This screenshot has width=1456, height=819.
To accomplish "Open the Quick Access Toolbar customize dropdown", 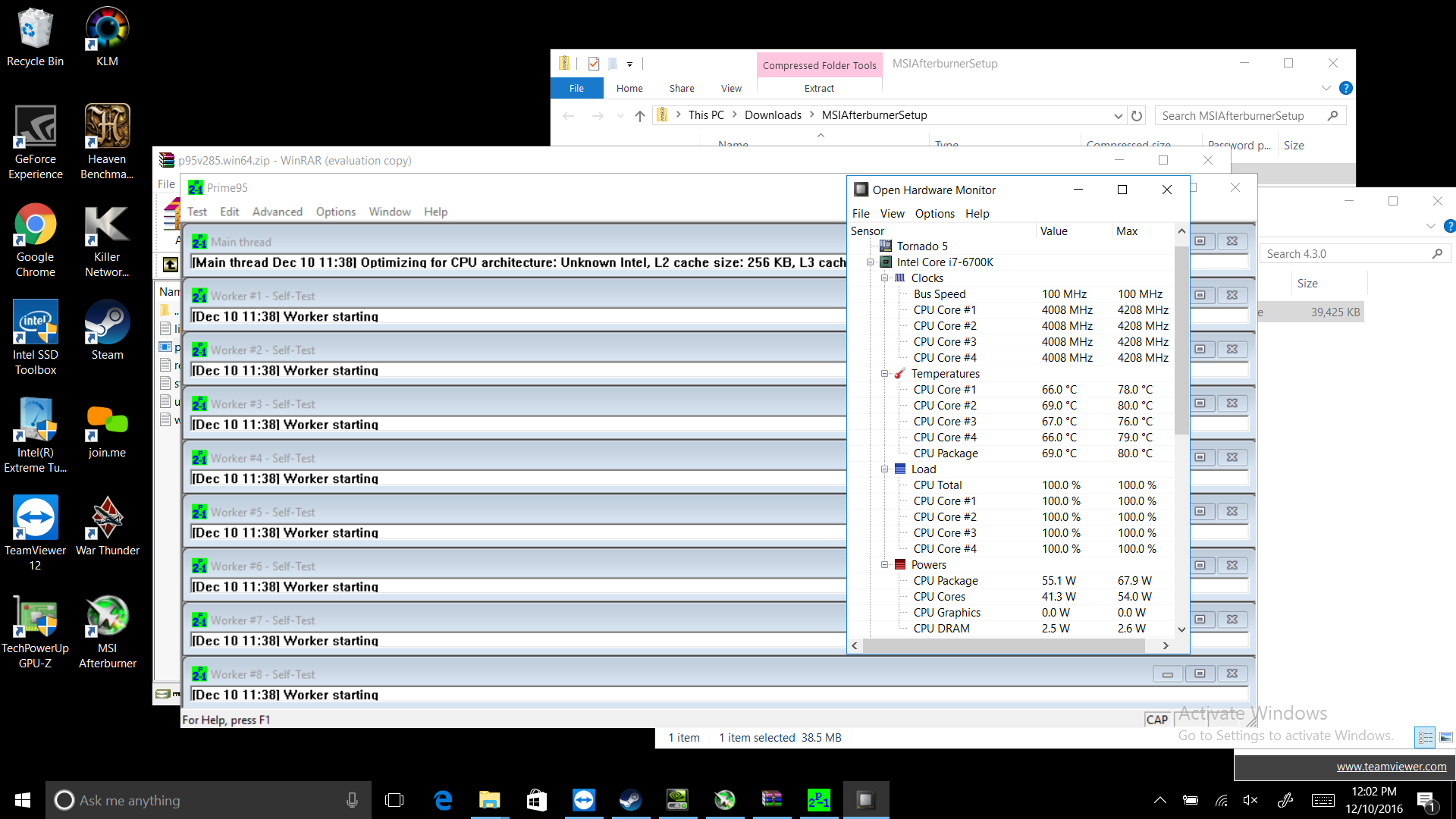I will [x=629, y=64].
